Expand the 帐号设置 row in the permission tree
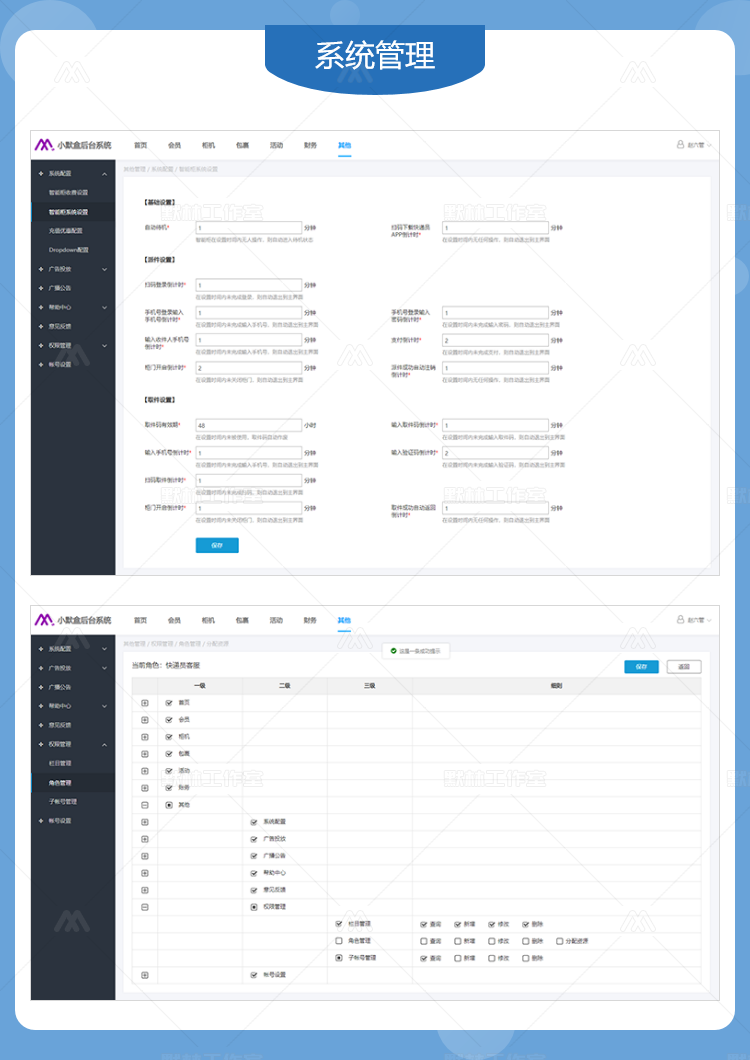Screen dimensions: 750x1060 click(x=145, y=975)
